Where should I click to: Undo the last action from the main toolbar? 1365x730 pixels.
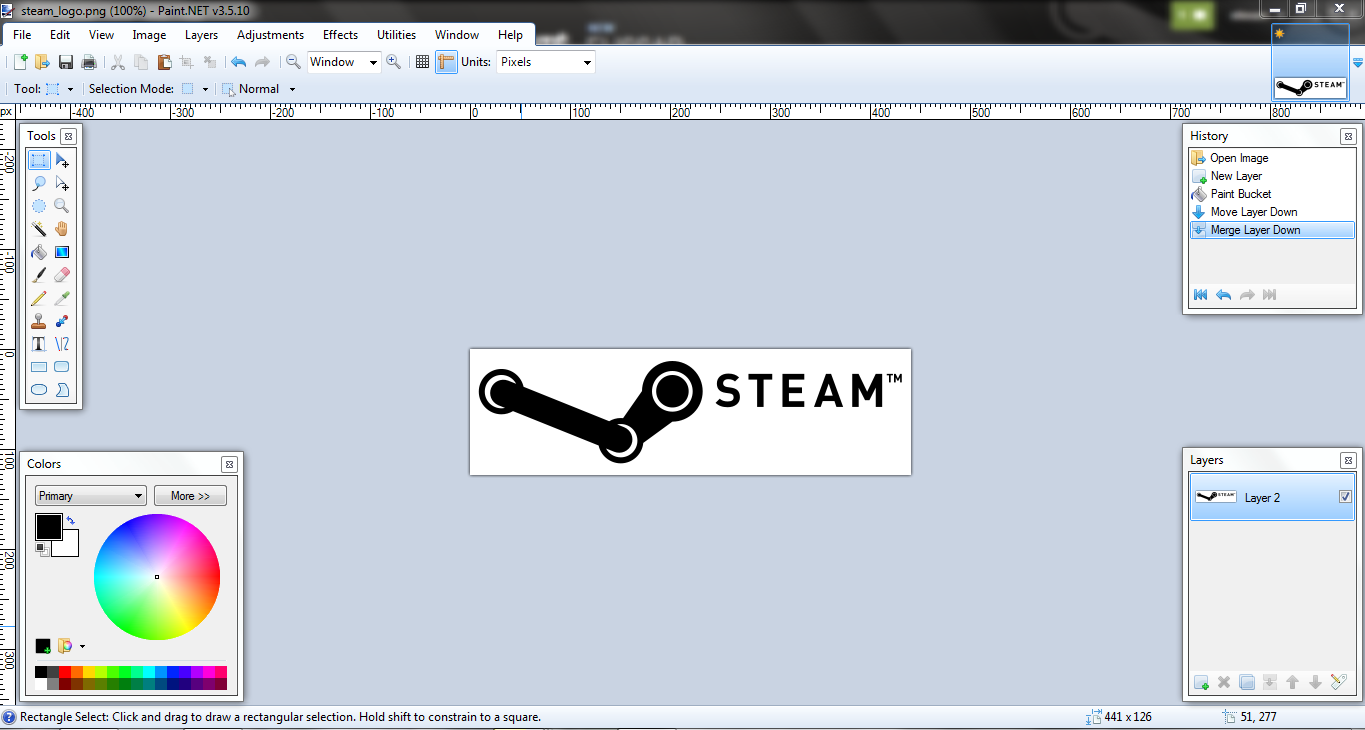pyautogui.click(x=238, y=62)
